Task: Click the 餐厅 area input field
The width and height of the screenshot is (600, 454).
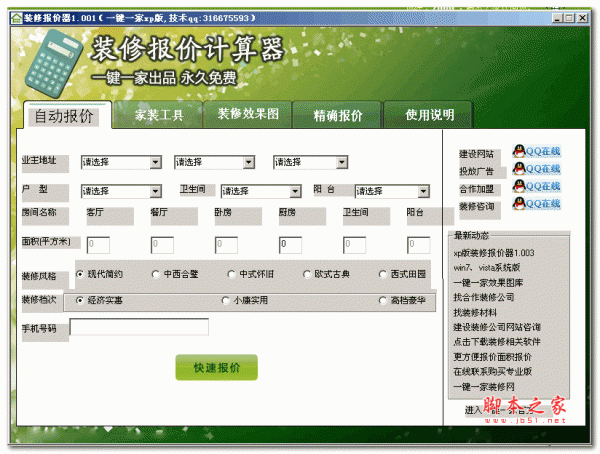Action: coord(162,245)
